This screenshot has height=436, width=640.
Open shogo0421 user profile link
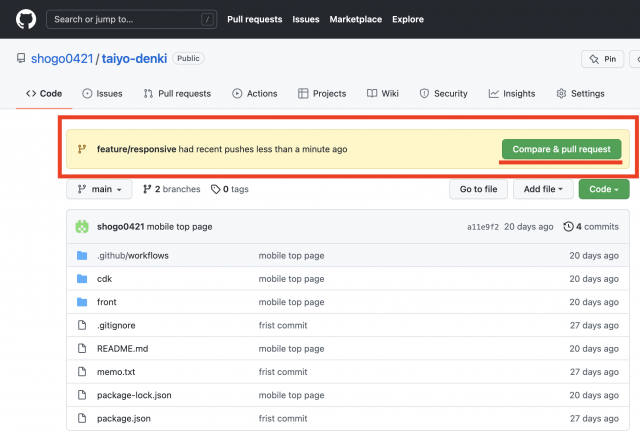pos(62,59)
